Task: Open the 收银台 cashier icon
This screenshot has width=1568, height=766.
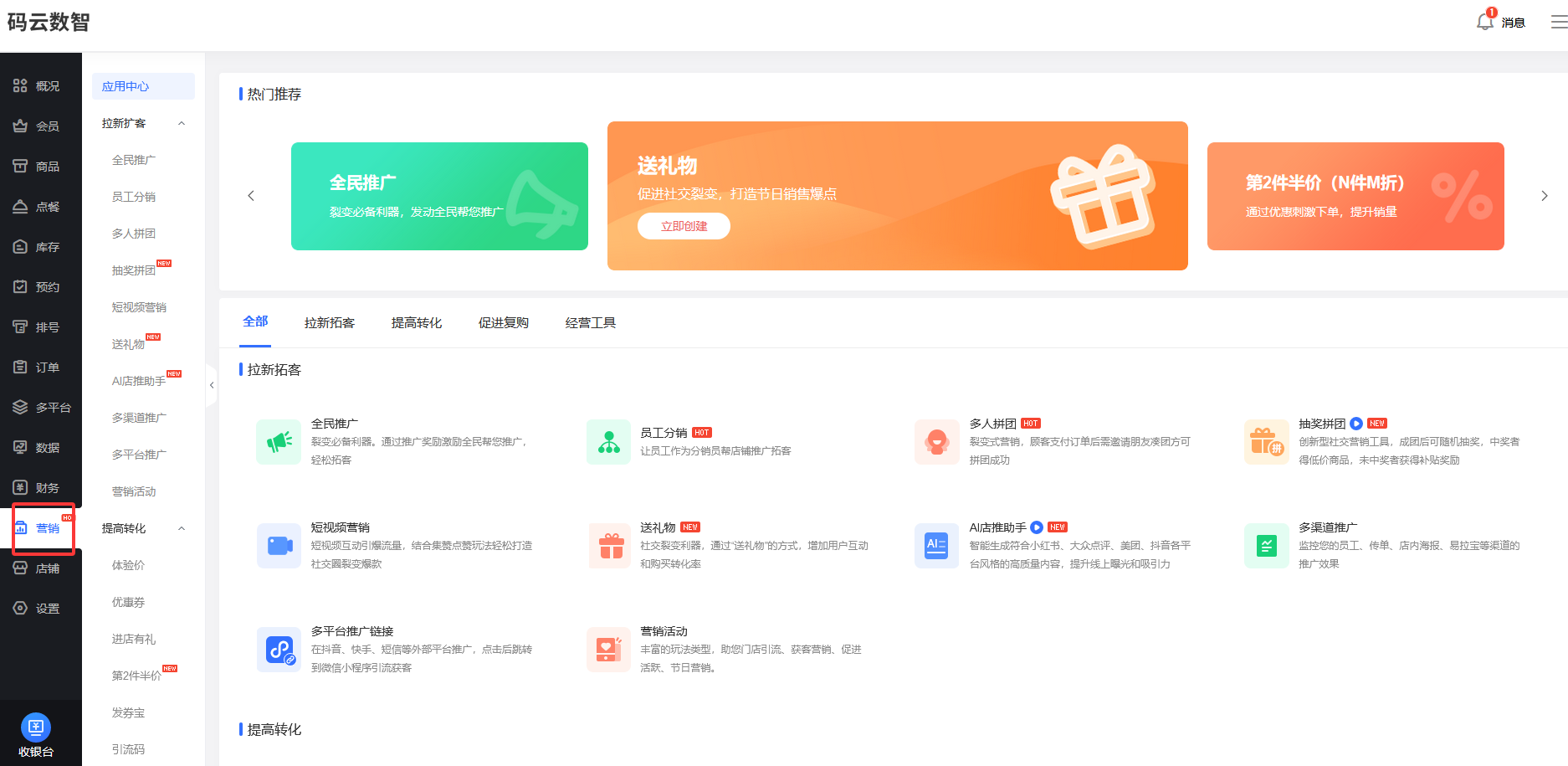Action: click(35, 727)
